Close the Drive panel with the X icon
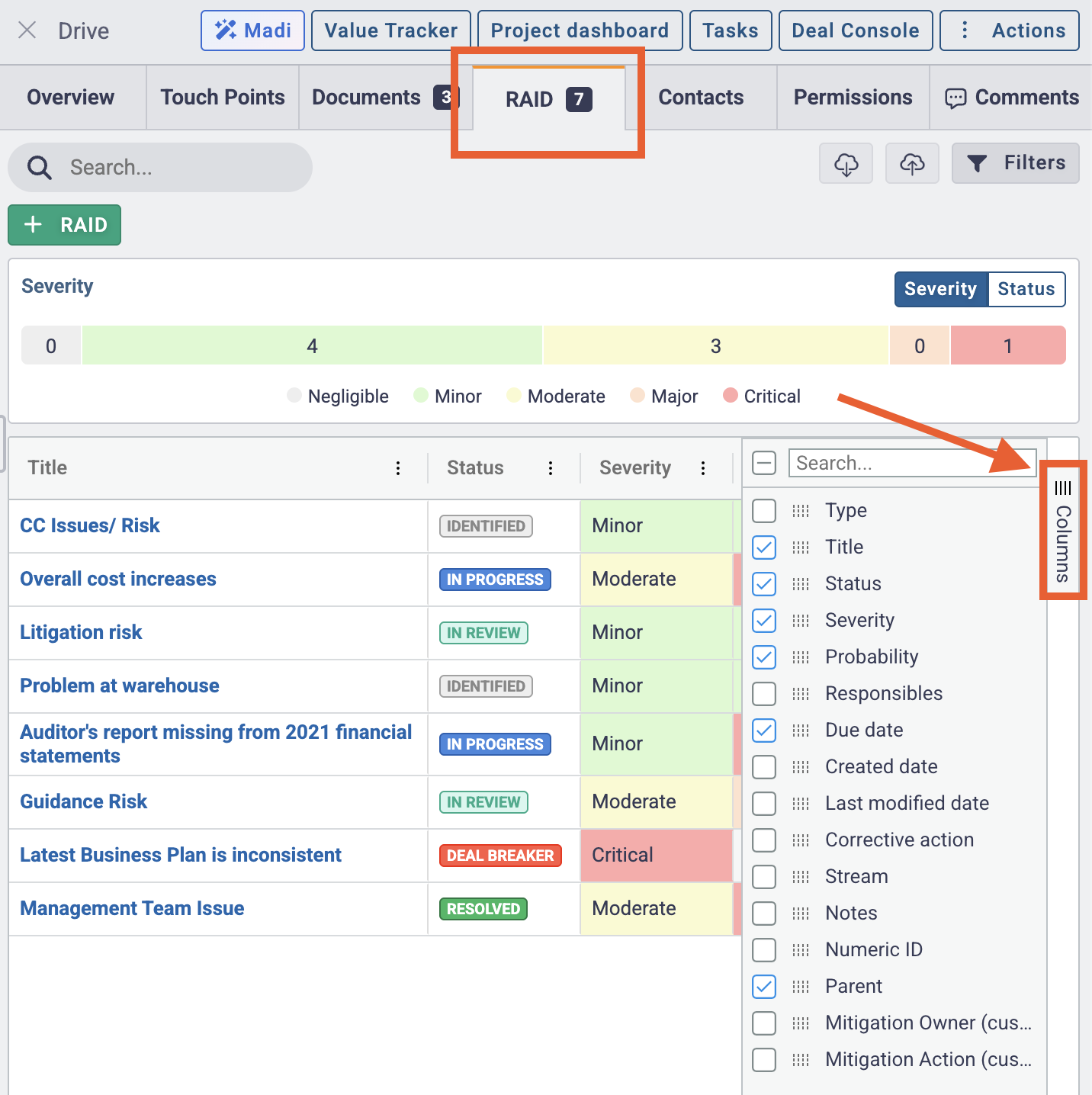The height and width of the screenshot is (1095, 1092). pyautogui.click(x=27, y=31)
